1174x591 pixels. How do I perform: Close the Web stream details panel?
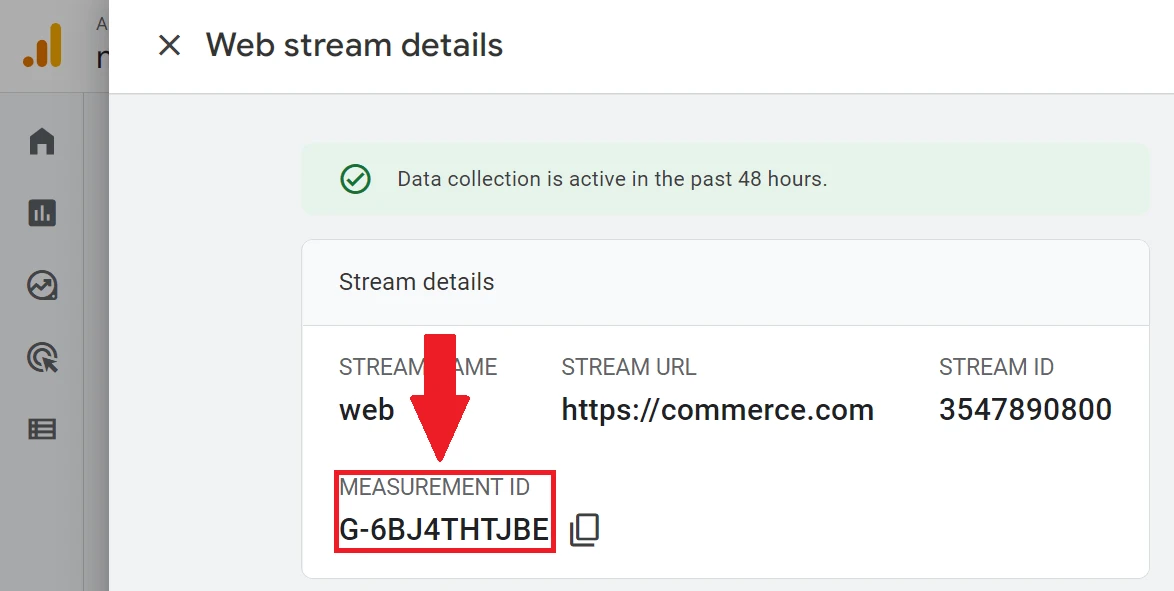pyautogui.click(x=169, y=45)
